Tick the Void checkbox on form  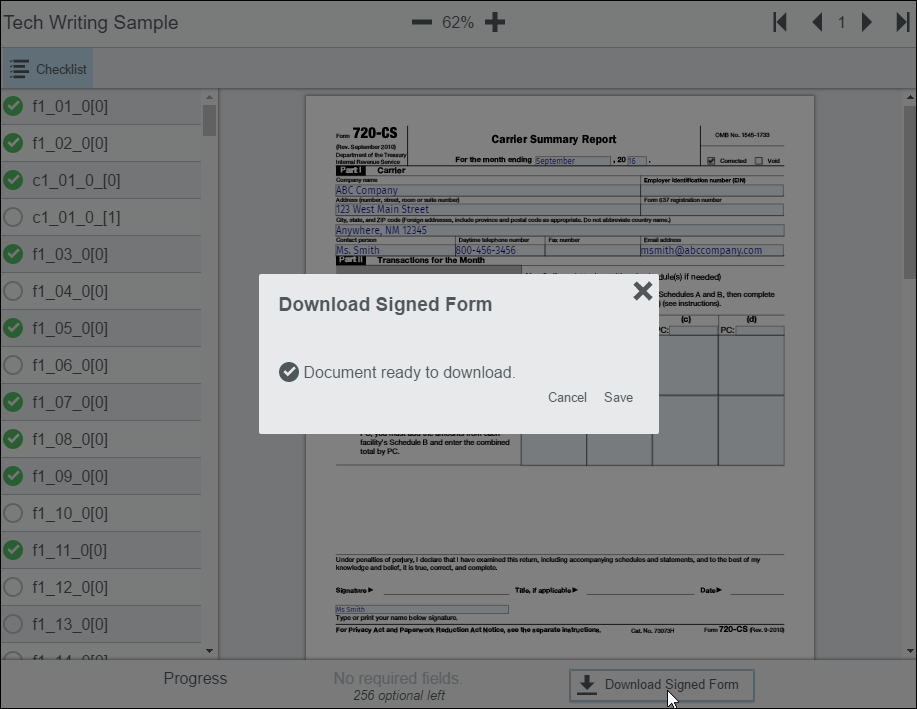click(759, 161)
